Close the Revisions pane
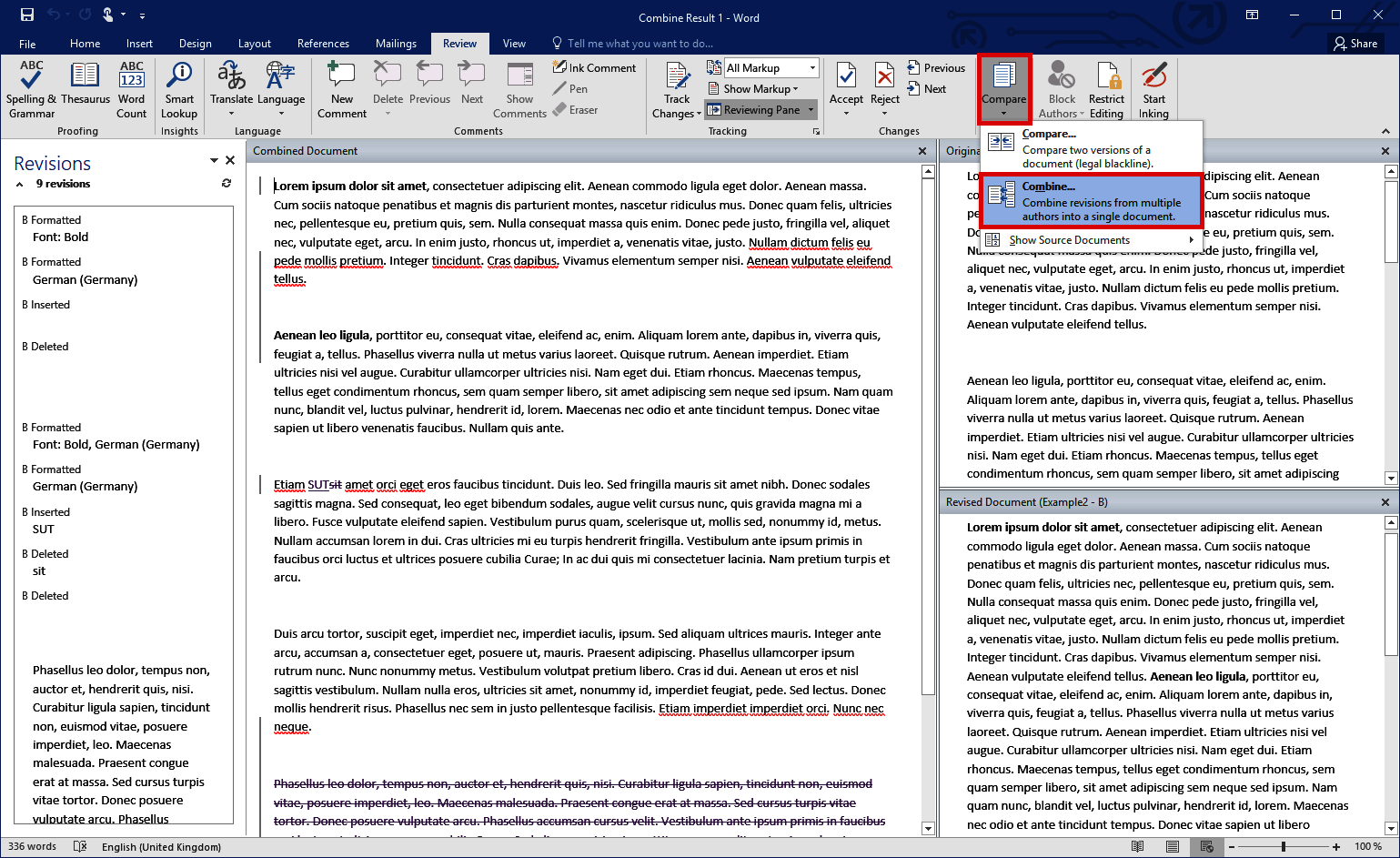Screen dimensions: 1400x858 tap(230, 160)
